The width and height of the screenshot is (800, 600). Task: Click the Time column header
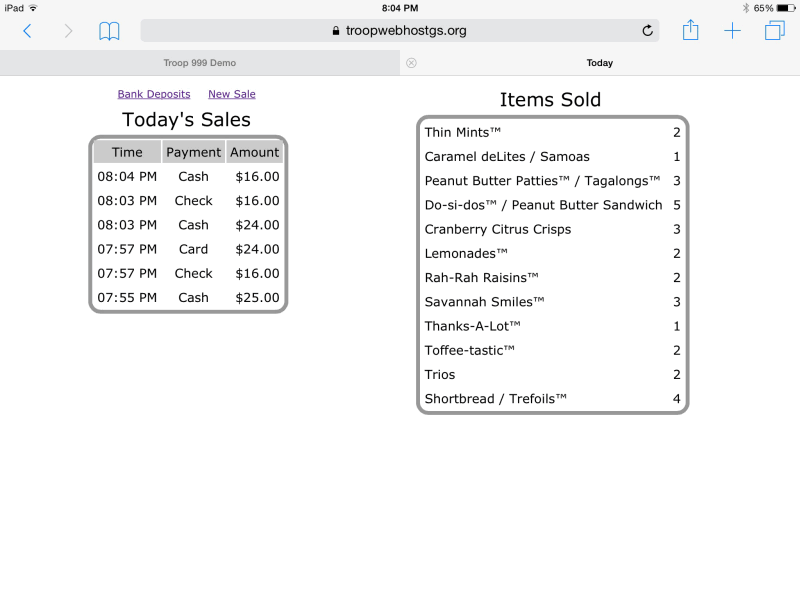pyautogui.click(x=127, y=152)
